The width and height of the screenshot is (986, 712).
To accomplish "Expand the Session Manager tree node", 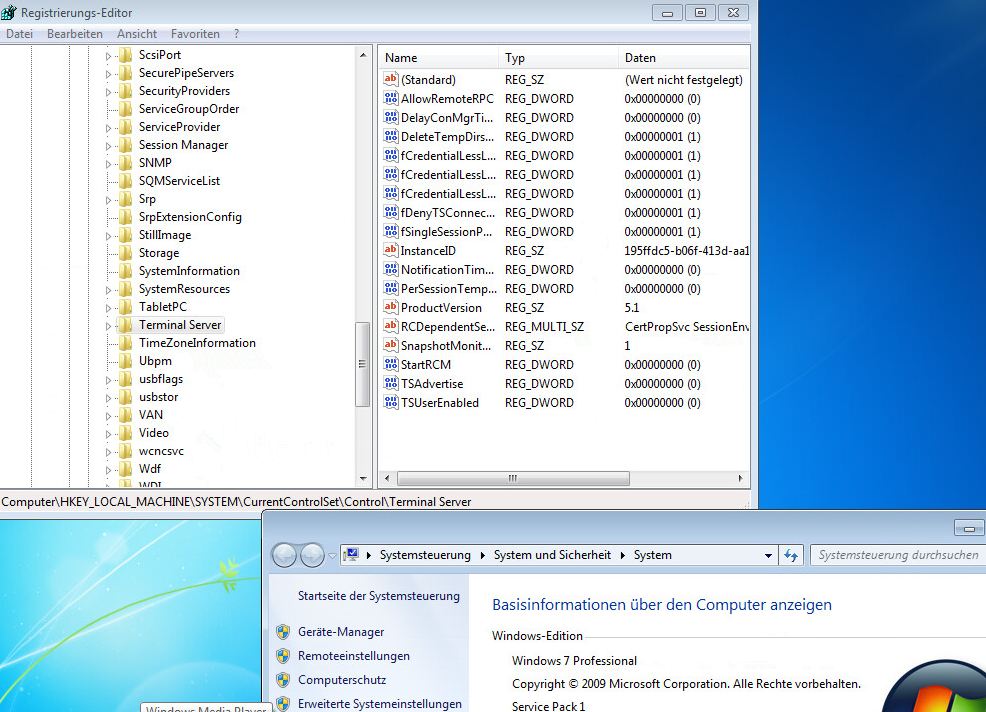I will (x=108, y=146).
